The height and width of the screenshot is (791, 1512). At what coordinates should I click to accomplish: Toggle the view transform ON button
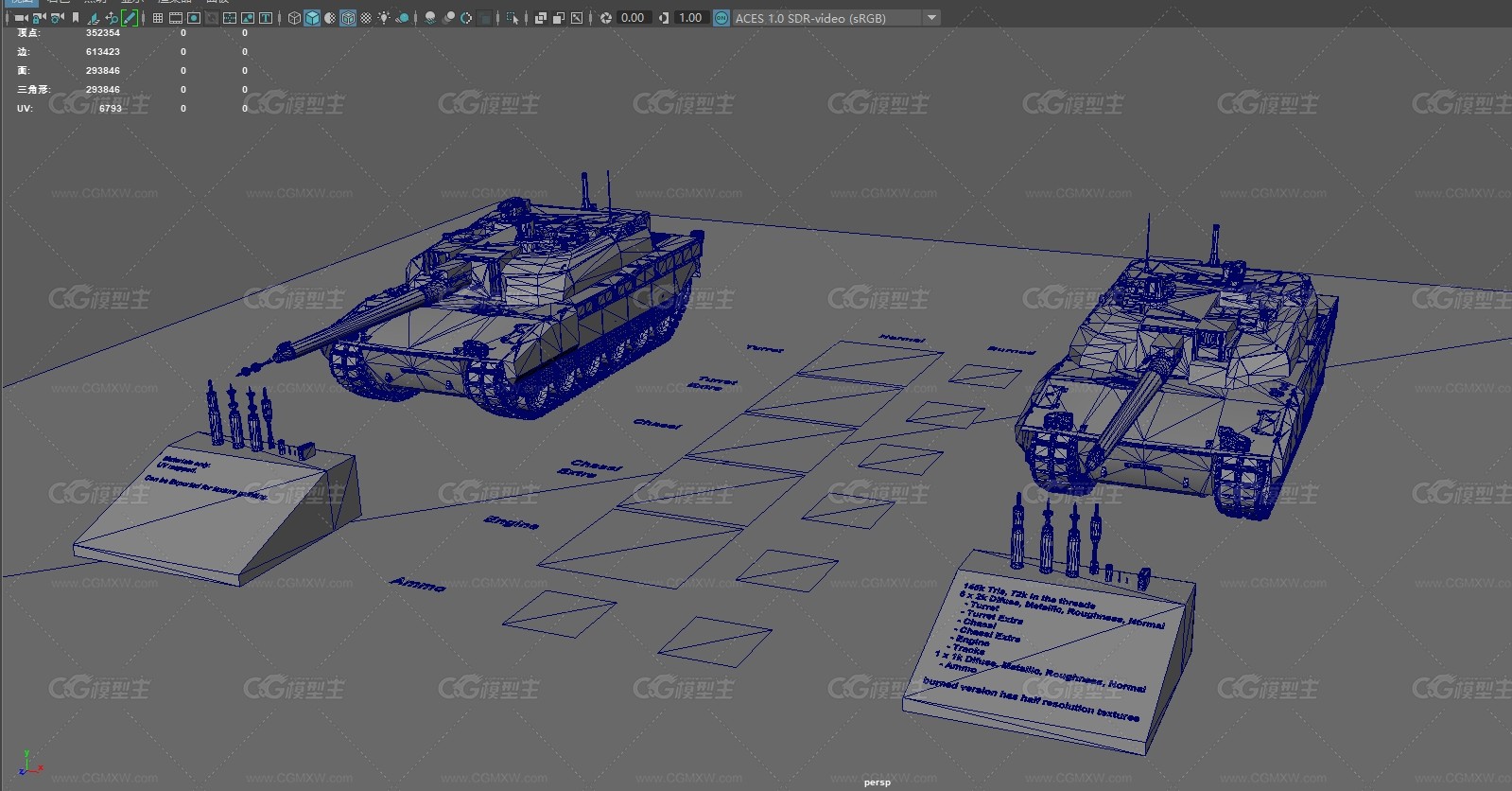coord(721,18)
